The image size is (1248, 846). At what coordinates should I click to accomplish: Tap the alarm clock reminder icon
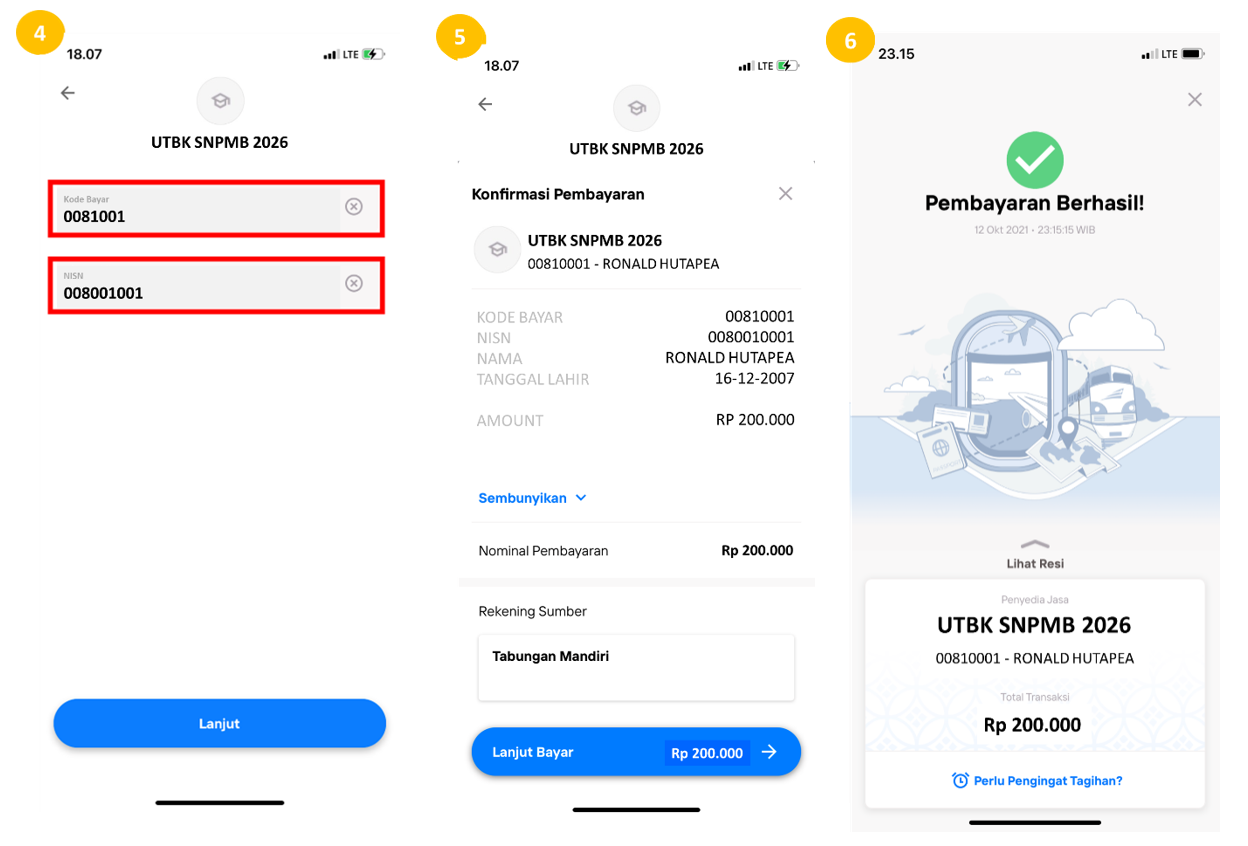[x=960, y=780]
